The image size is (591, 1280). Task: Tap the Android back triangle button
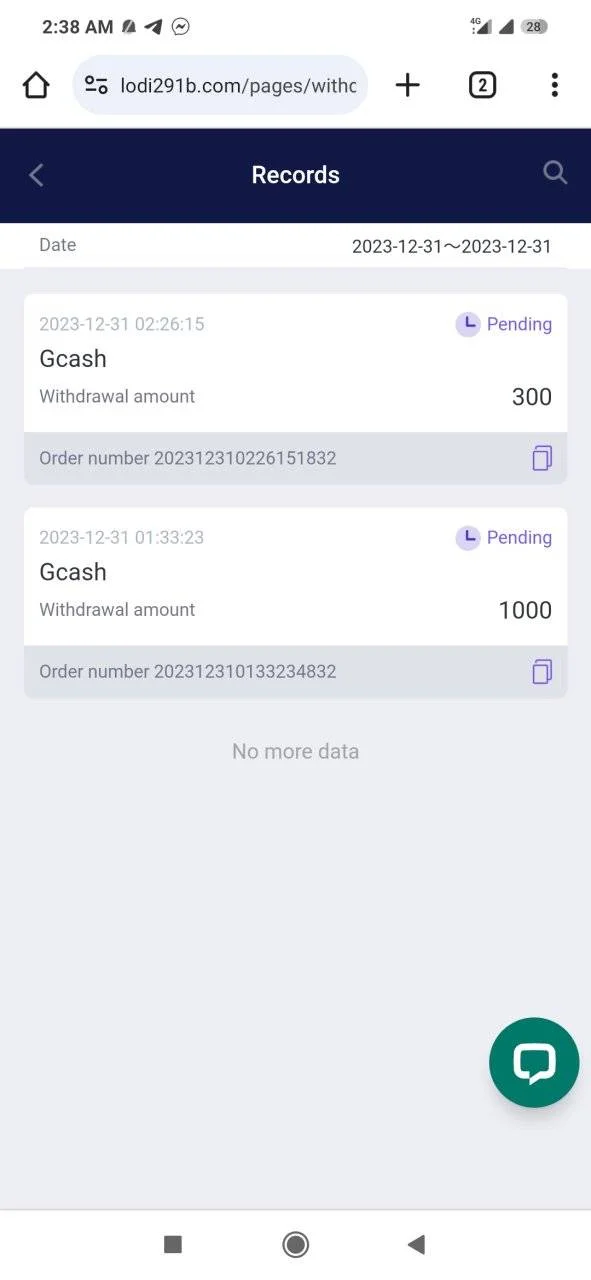click(x=417, y=1244)
